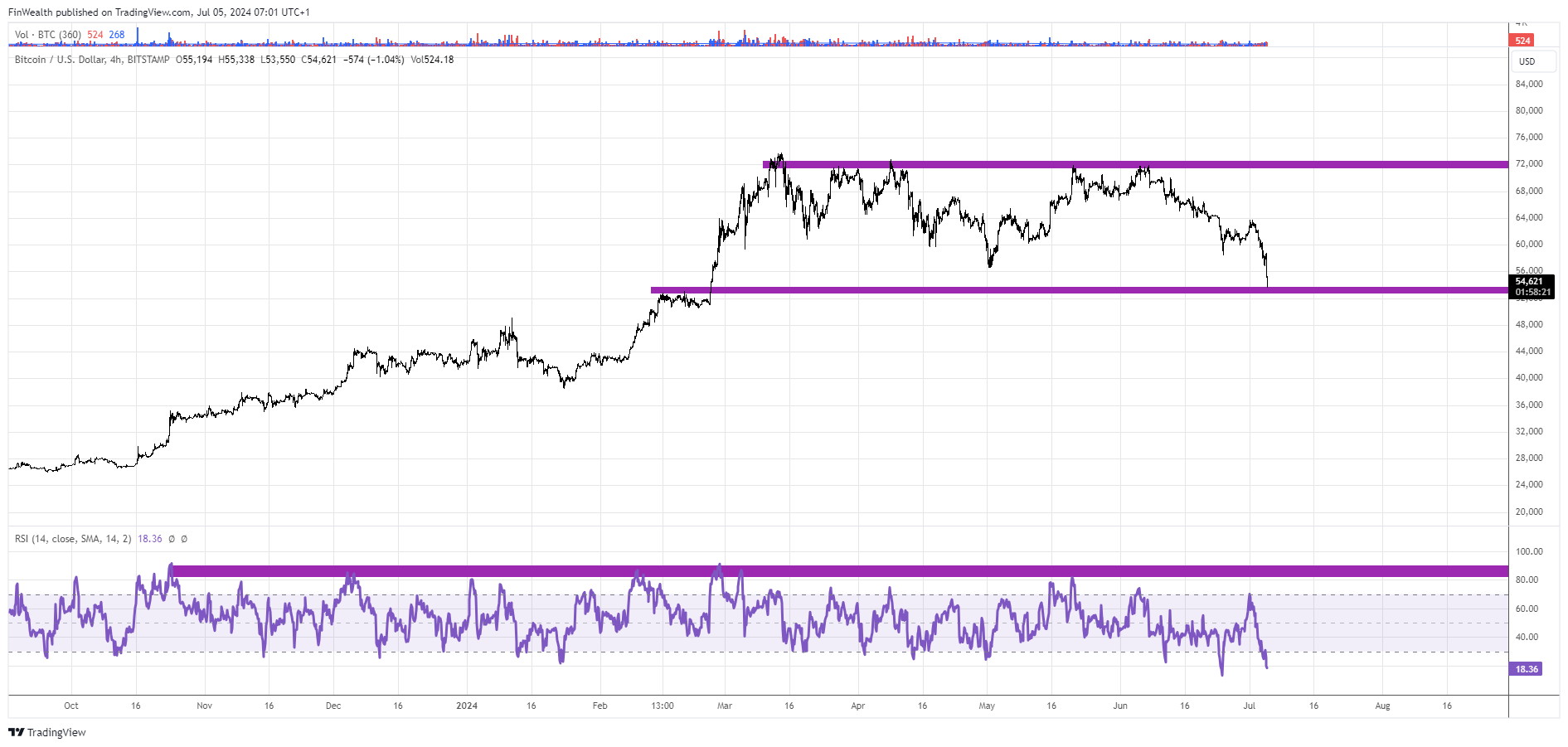This screenshot has width=1568, height=747.
Task: Click the 80,000 price axis label
Action: click(1529, 110)
